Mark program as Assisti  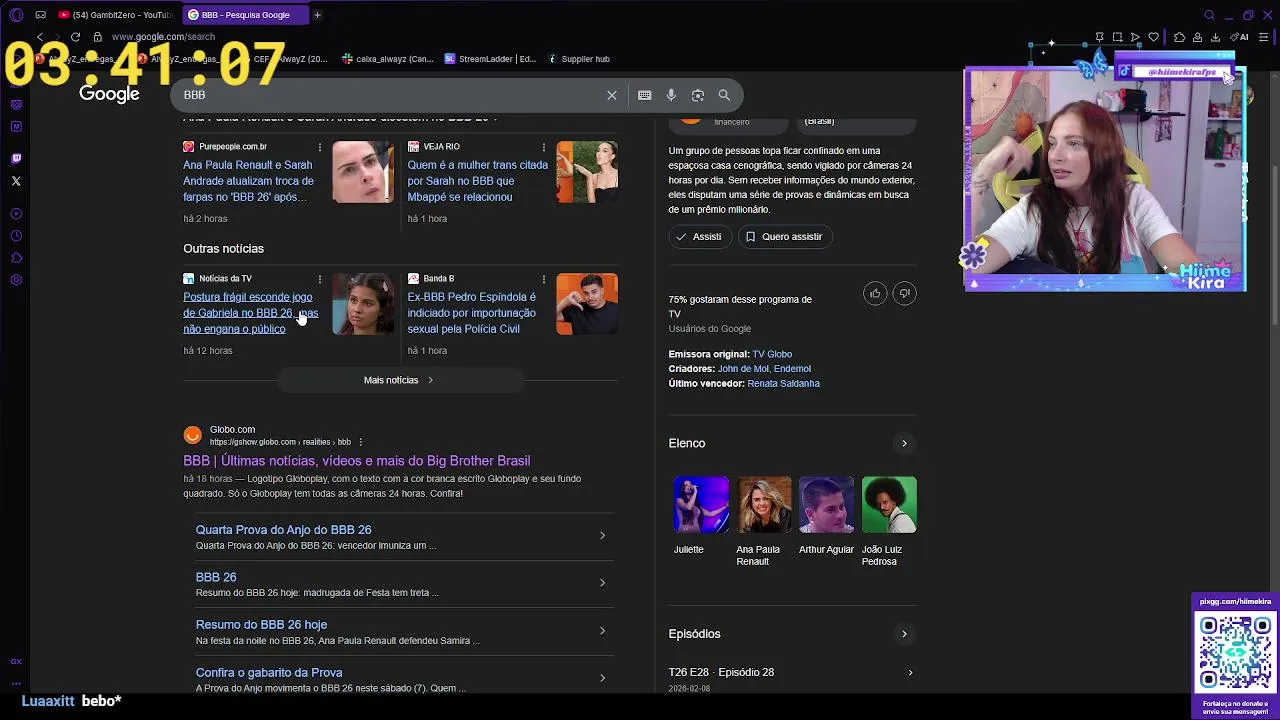click(x=699, y=237)
